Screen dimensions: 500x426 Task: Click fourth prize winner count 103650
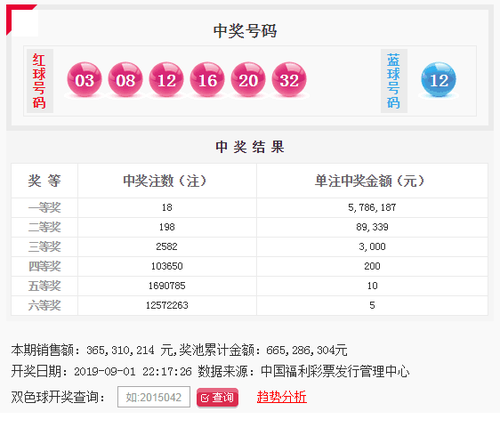(x=167, y=266)
